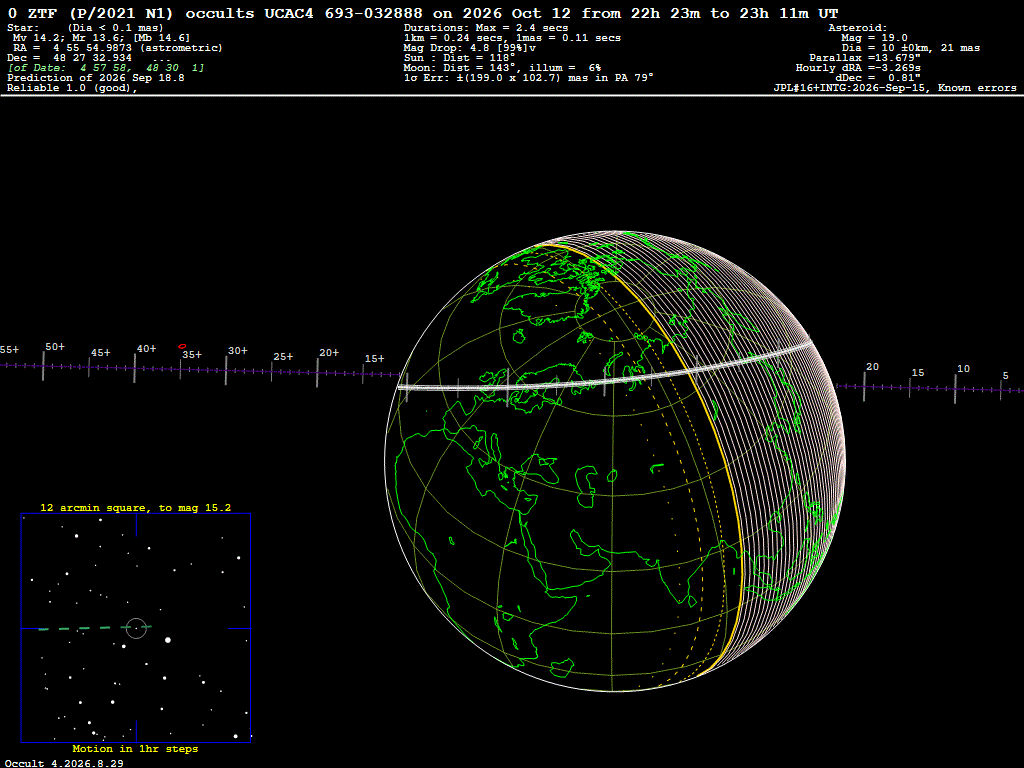Click the 'Mag Drop: 4.8' text
1024x768 pixels.
coord(437,48)
